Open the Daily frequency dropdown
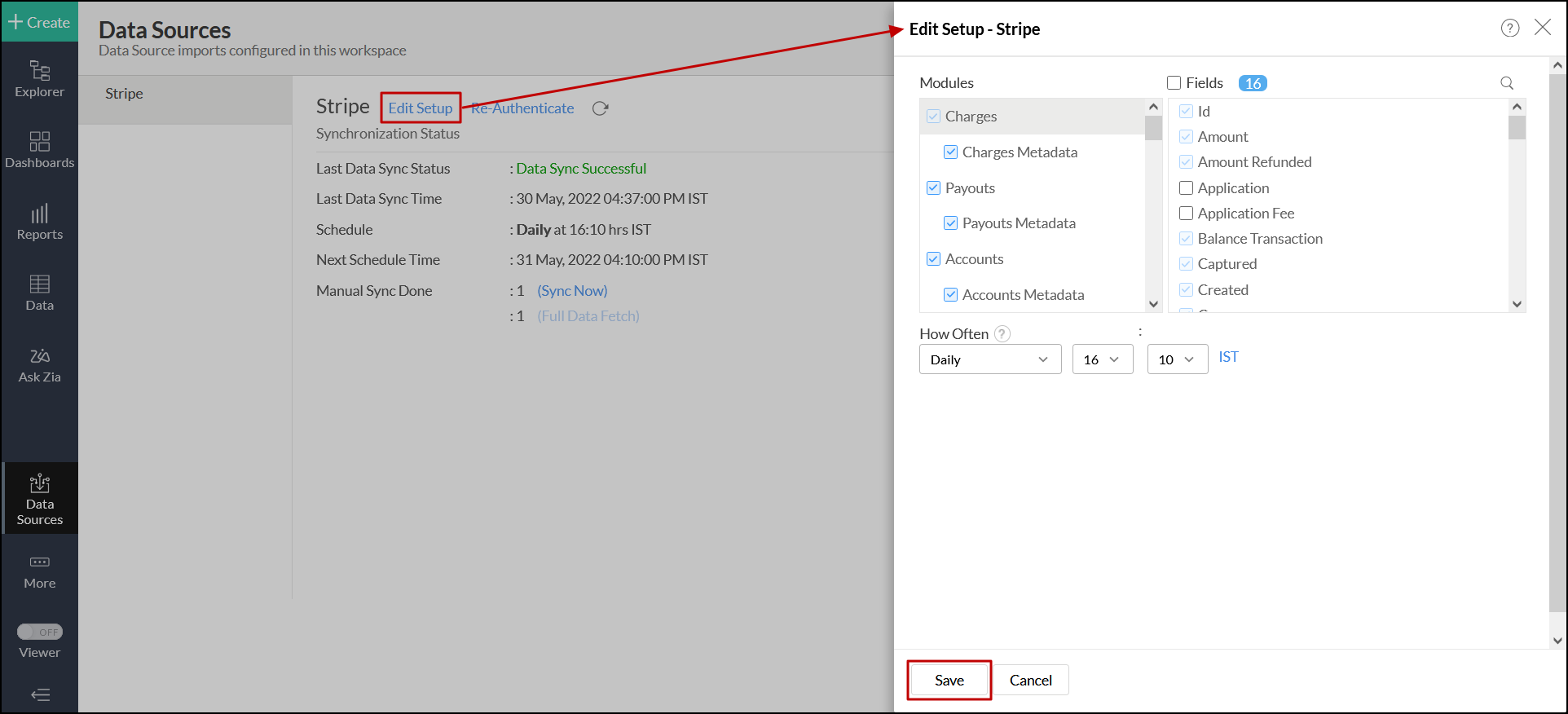Viewport: 1568px width, 714px height. 990,359
